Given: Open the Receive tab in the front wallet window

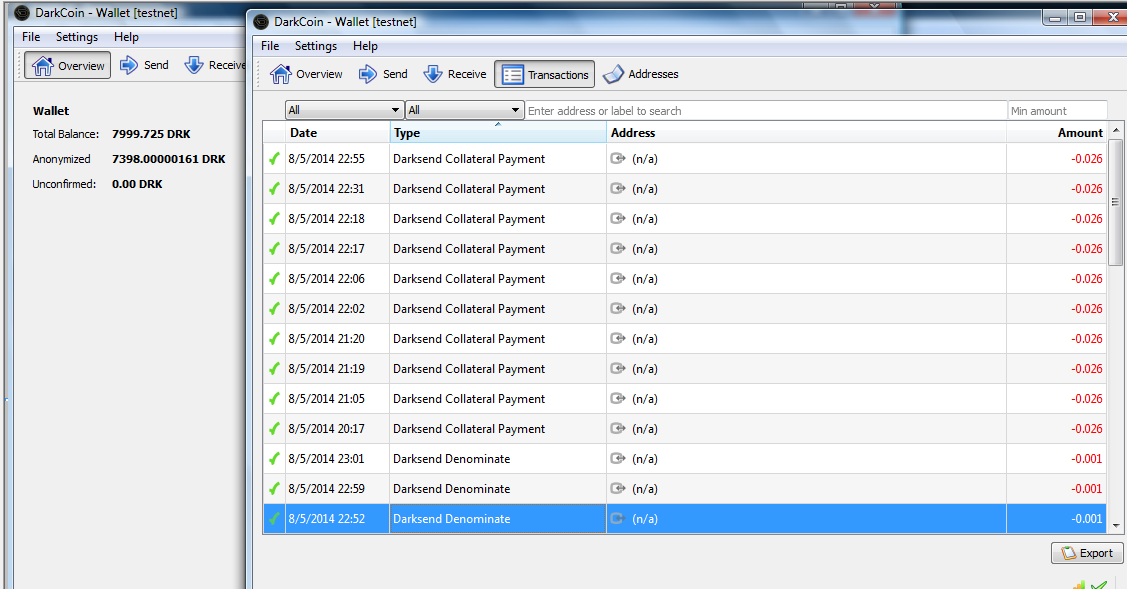Looking at the screenshot, I should pos(455,74).
